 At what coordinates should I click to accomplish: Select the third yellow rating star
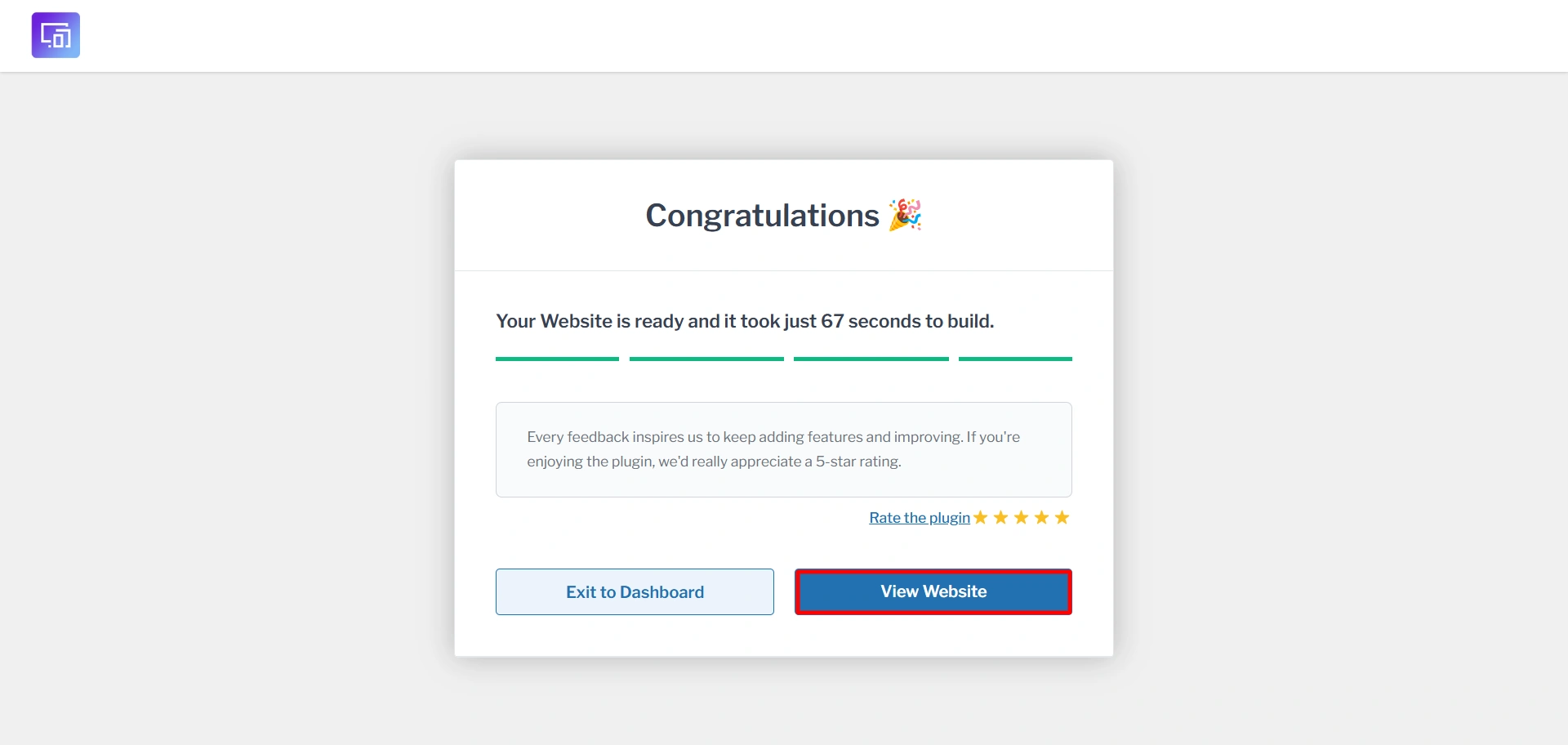(x=1022, y=517)
